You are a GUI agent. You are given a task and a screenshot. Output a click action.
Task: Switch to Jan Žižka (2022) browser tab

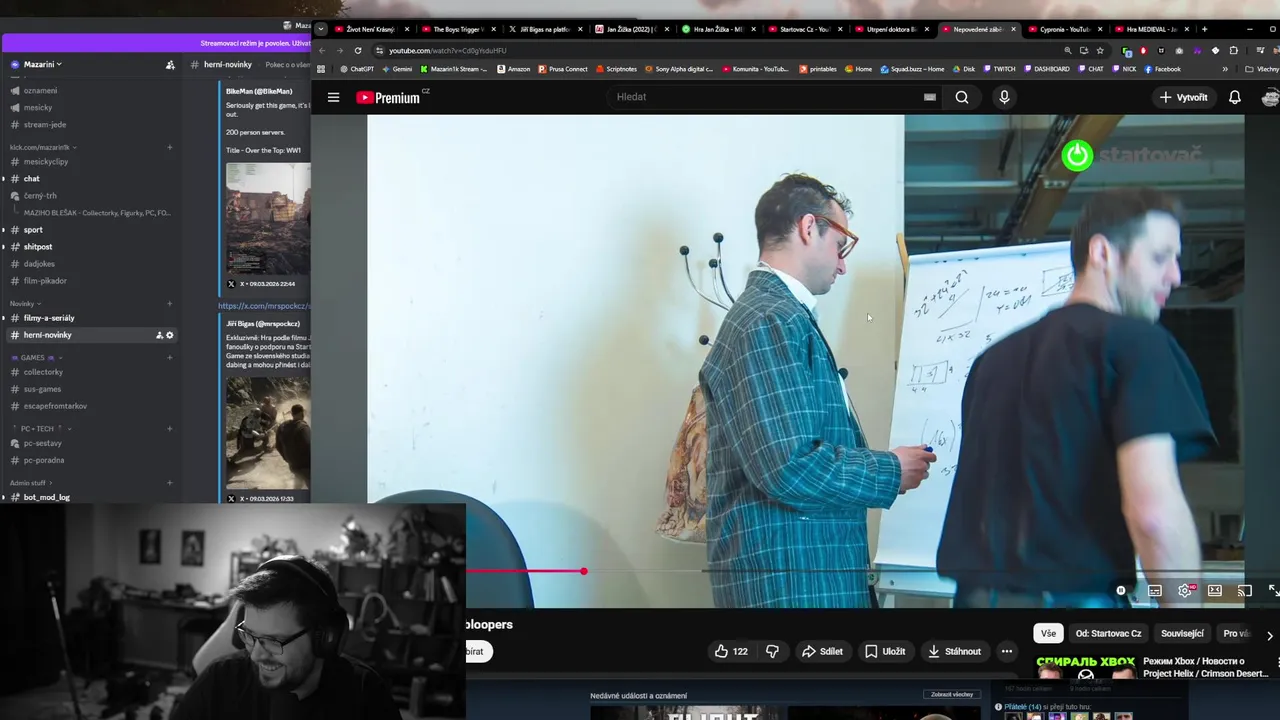pyautogui.click(x=633, y=29)
